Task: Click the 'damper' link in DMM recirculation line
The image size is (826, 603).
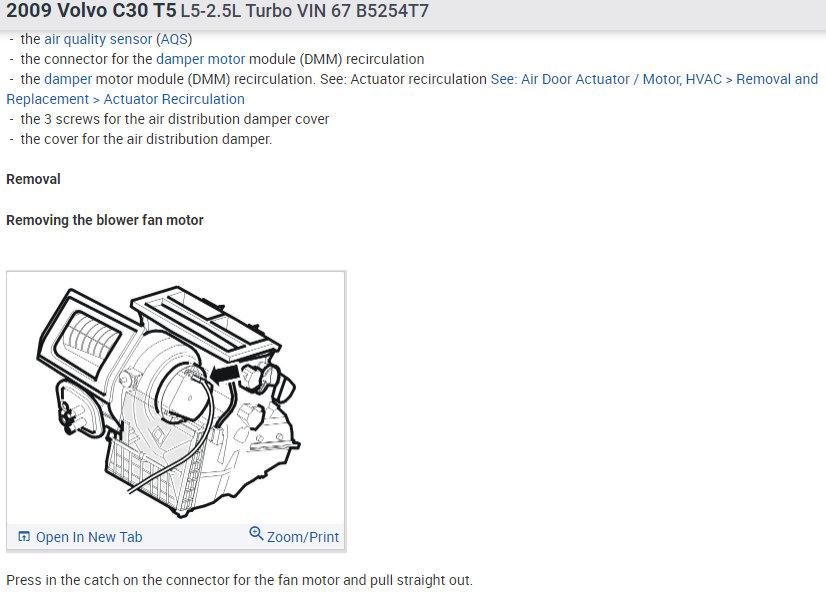Action: (68, 79)
